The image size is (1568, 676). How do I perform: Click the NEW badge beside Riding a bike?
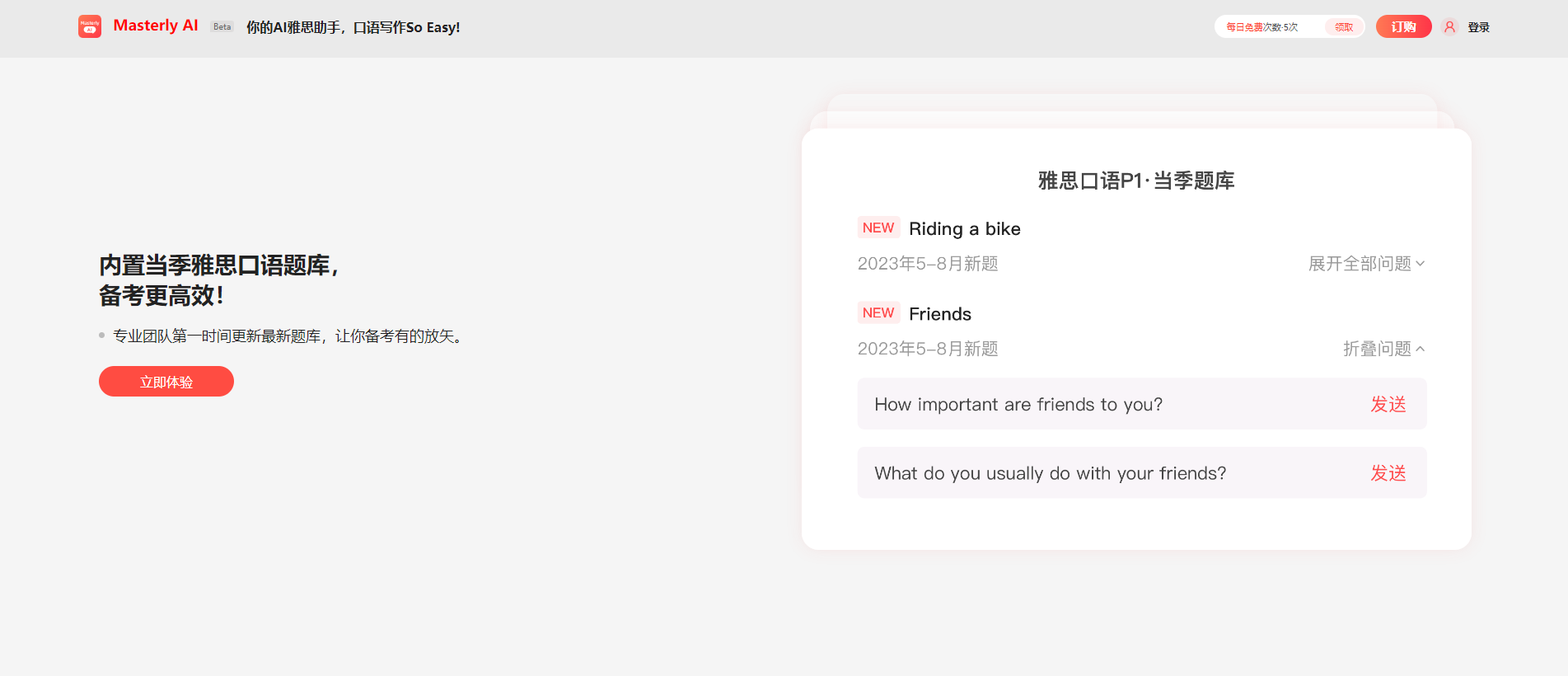(x=878, y=228)
